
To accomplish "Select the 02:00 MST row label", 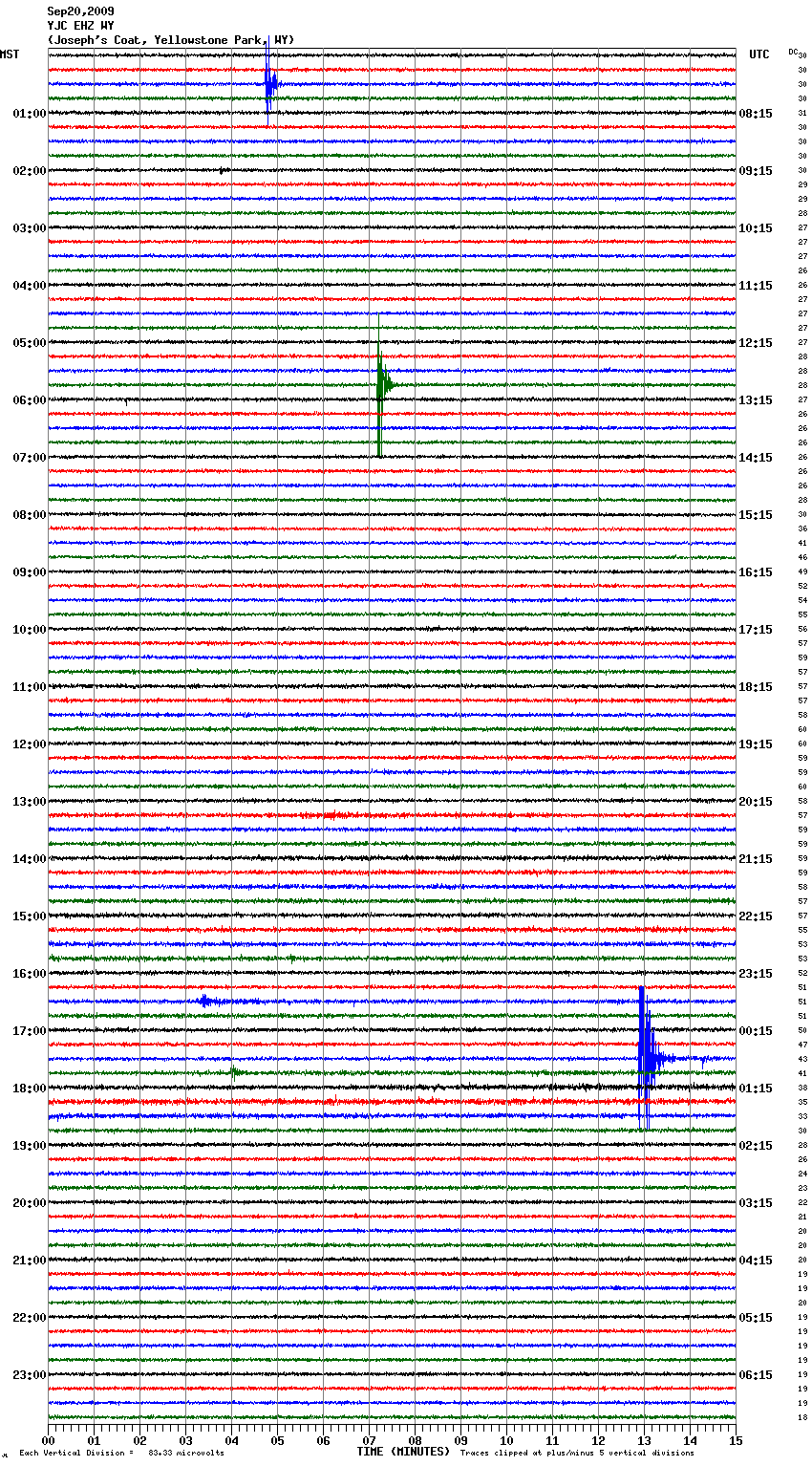I will click(29, 171).
